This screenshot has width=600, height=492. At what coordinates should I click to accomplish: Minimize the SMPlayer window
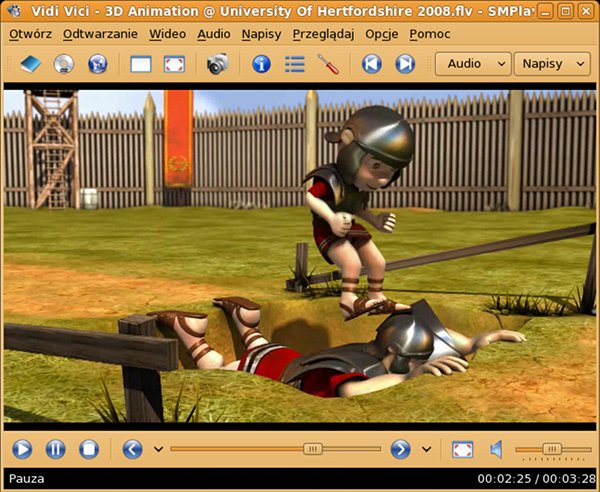click(545, 11)
